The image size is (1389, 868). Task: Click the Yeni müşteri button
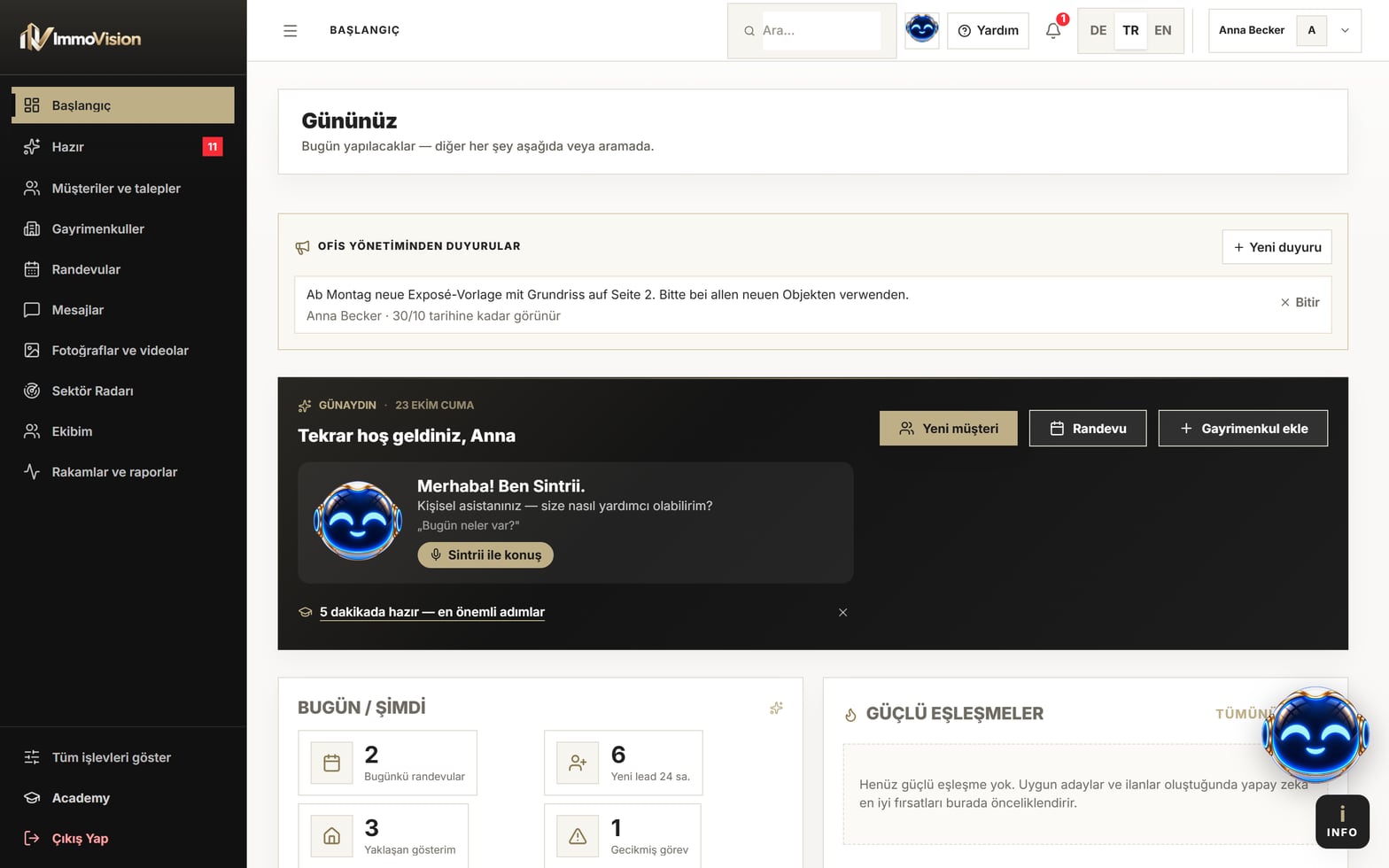pyautogui.click(x=948, y=428)
